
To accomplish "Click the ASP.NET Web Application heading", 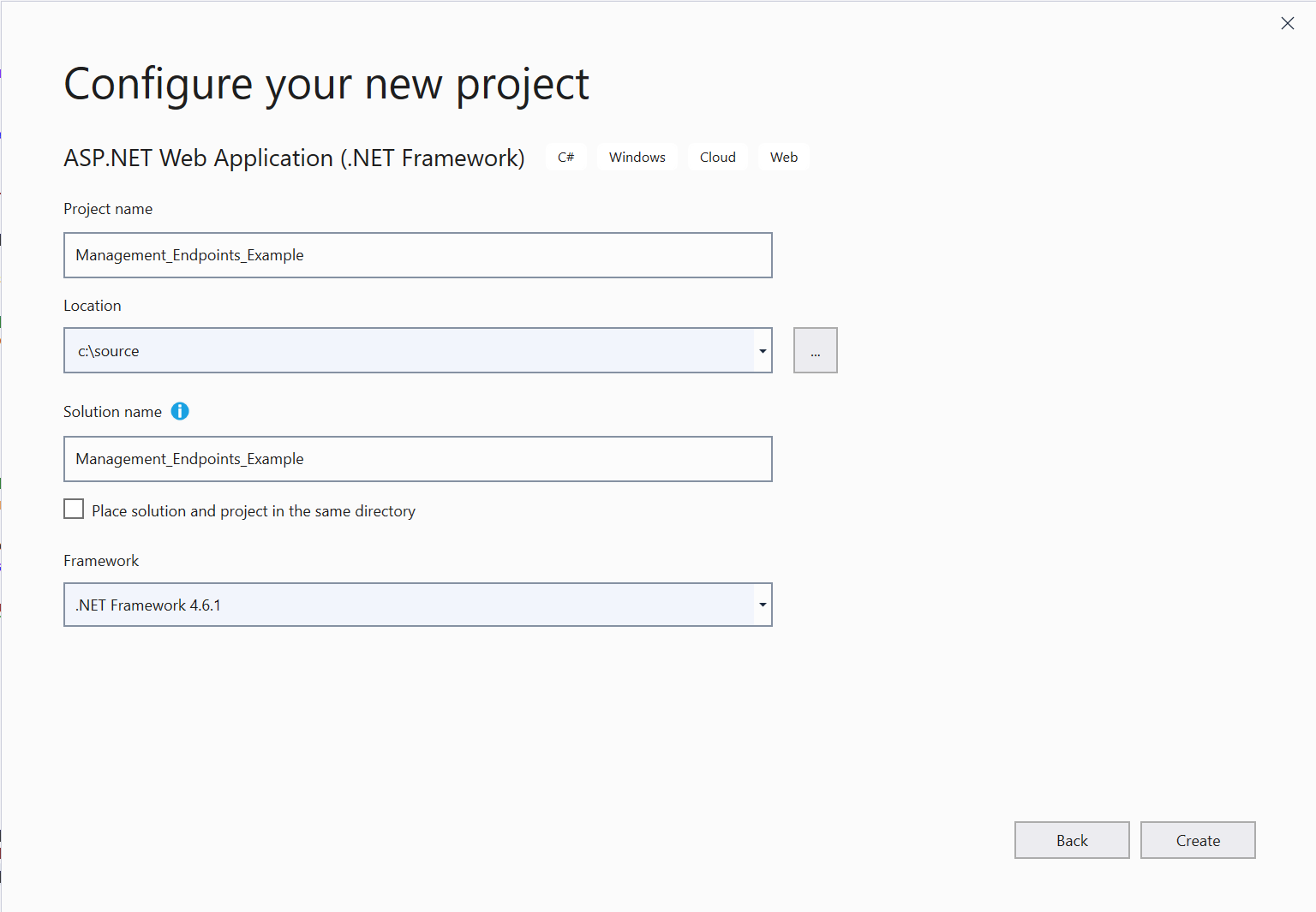I will click(x=294, y=158).
